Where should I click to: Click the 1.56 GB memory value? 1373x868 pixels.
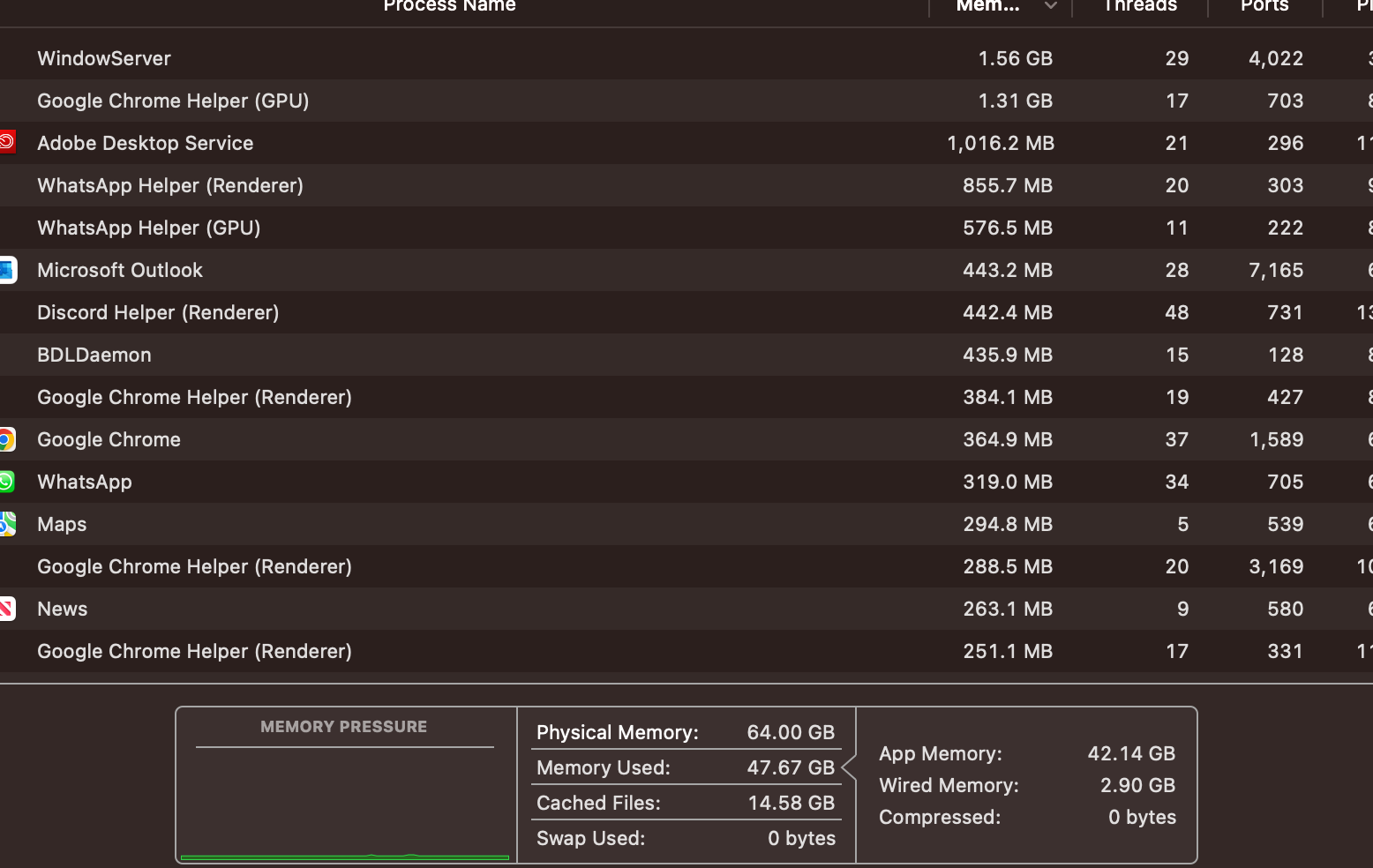coord(1015,58)
